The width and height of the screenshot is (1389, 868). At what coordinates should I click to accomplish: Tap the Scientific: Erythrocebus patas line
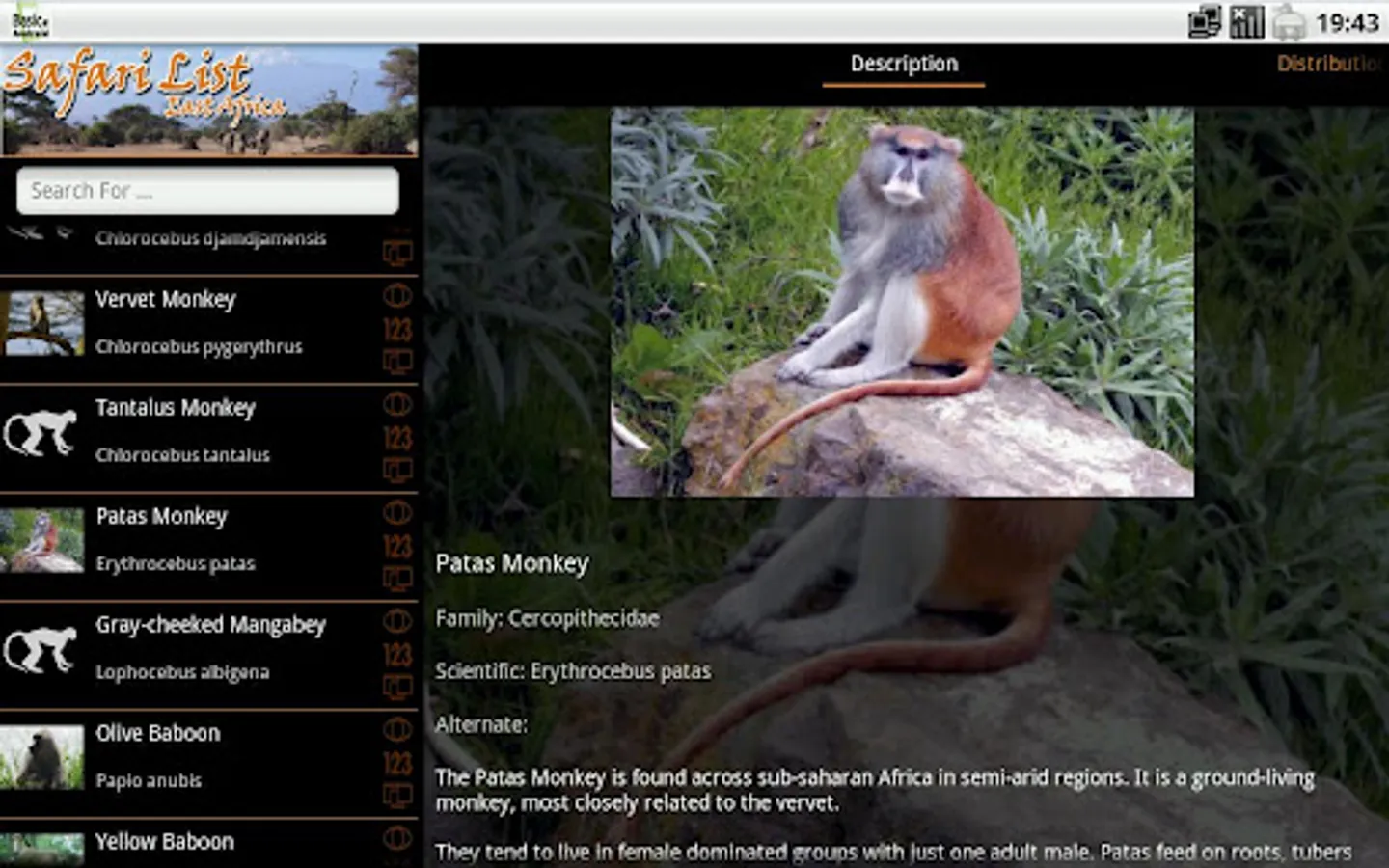click(x=573, y=671)
